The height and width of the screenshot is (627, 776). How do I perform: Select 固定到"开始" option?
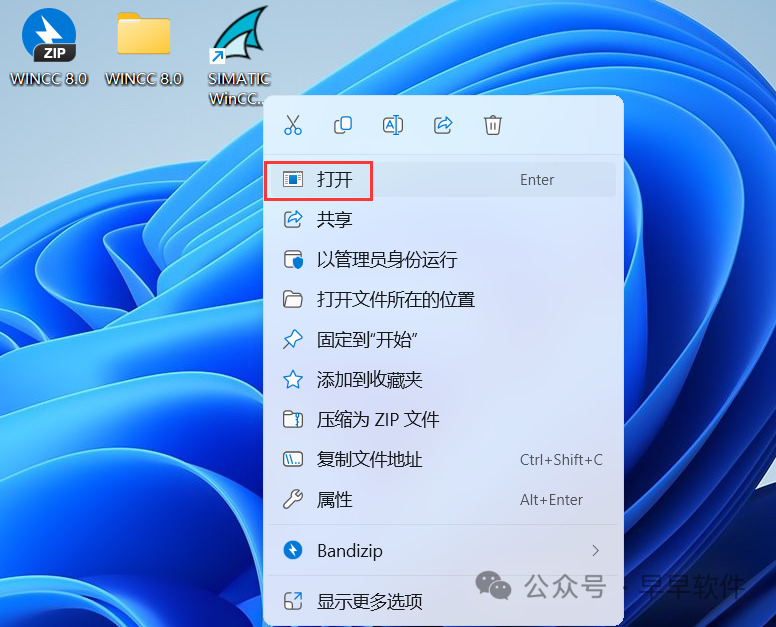point(366,340)
